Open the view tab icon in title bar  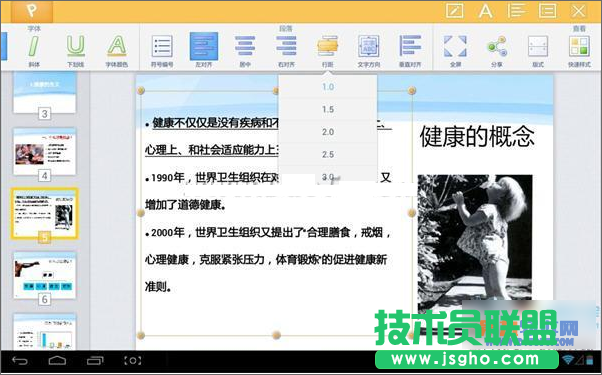point(547,11)
